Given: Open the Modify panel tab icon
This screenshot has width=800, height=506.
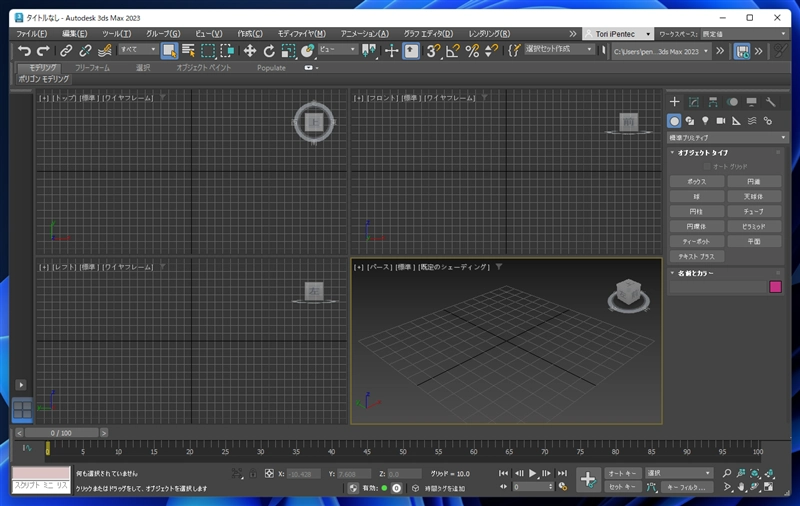Looking at the screenshot, I should point(693,102).
